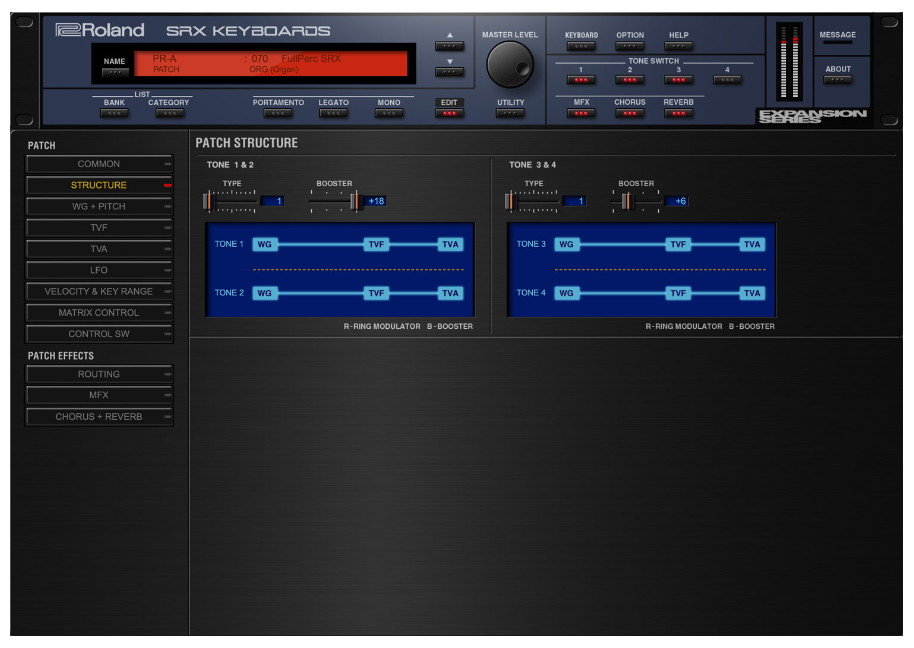Click the TONE 4 WG block
This screenshot has width=914, height=648.
coord(567,293)
